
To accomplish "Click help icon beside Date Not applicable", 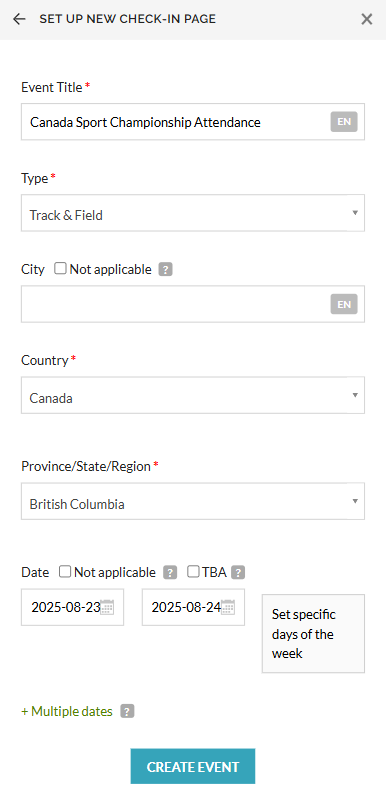I will pyautogui.click(x=170, y=573).
